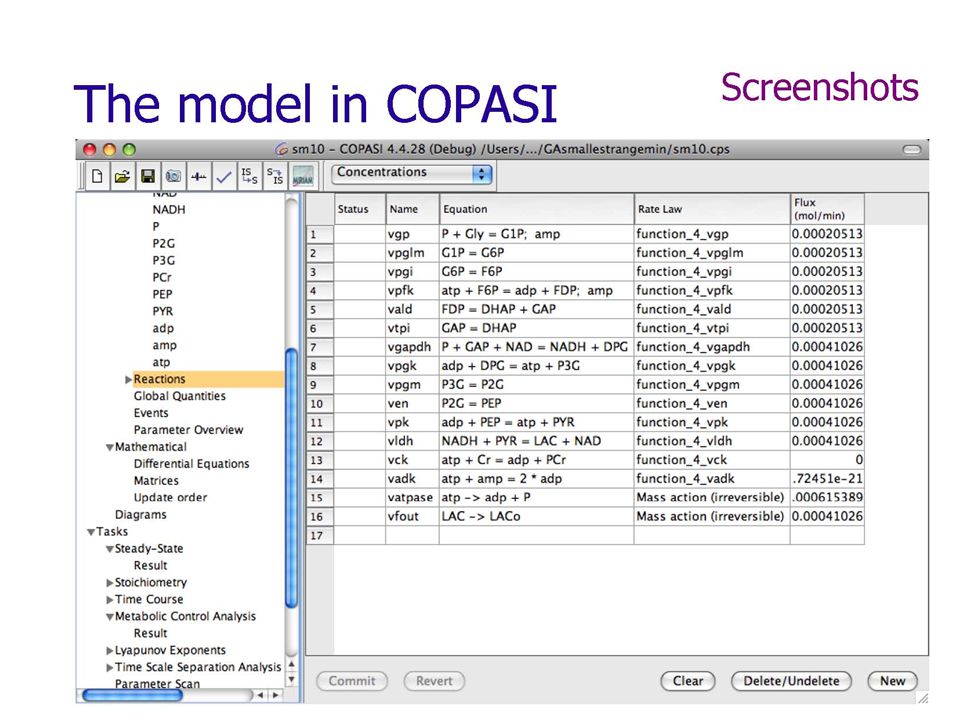Sort by the Name column header
The height and width of the screenshot is (720, 960).
(x=412, y=209)
